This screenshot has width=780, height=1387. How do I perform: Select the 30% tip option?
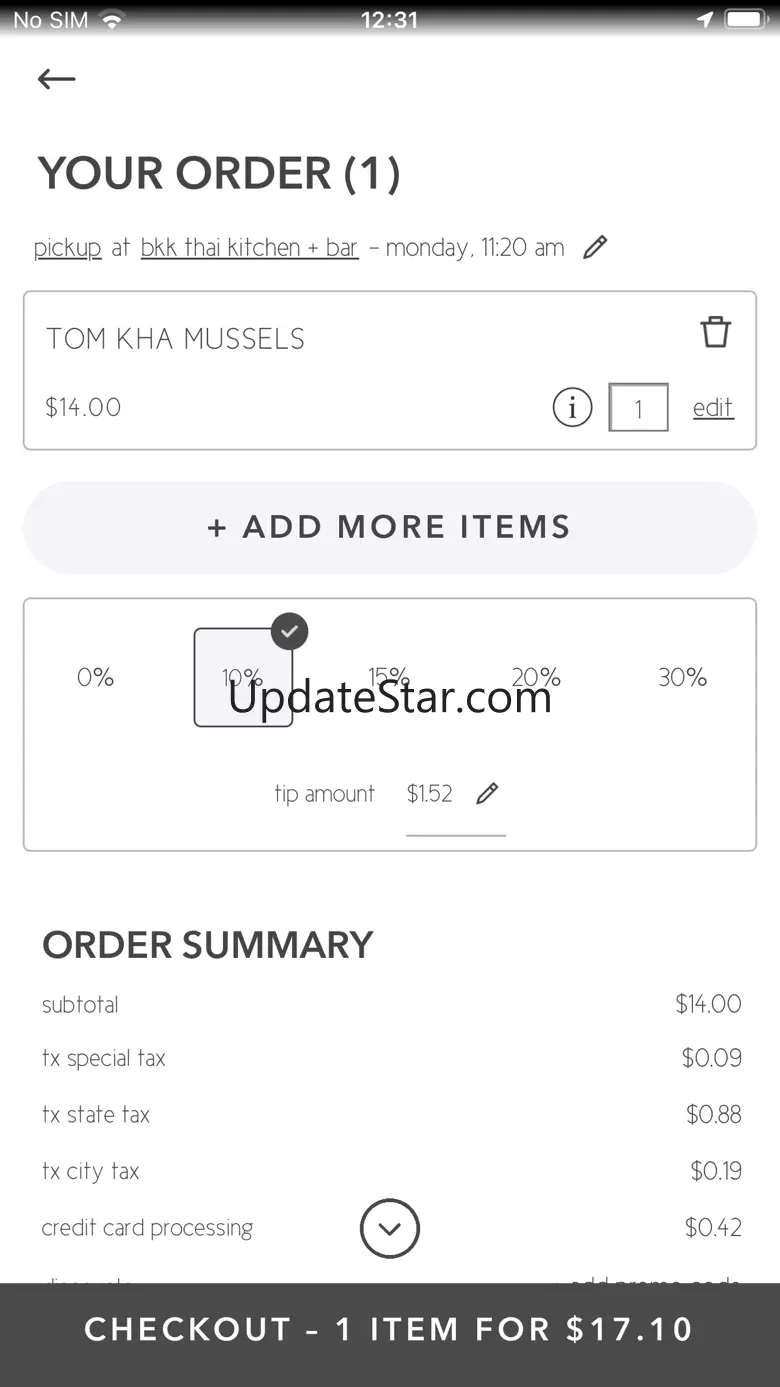click(683, 678)
